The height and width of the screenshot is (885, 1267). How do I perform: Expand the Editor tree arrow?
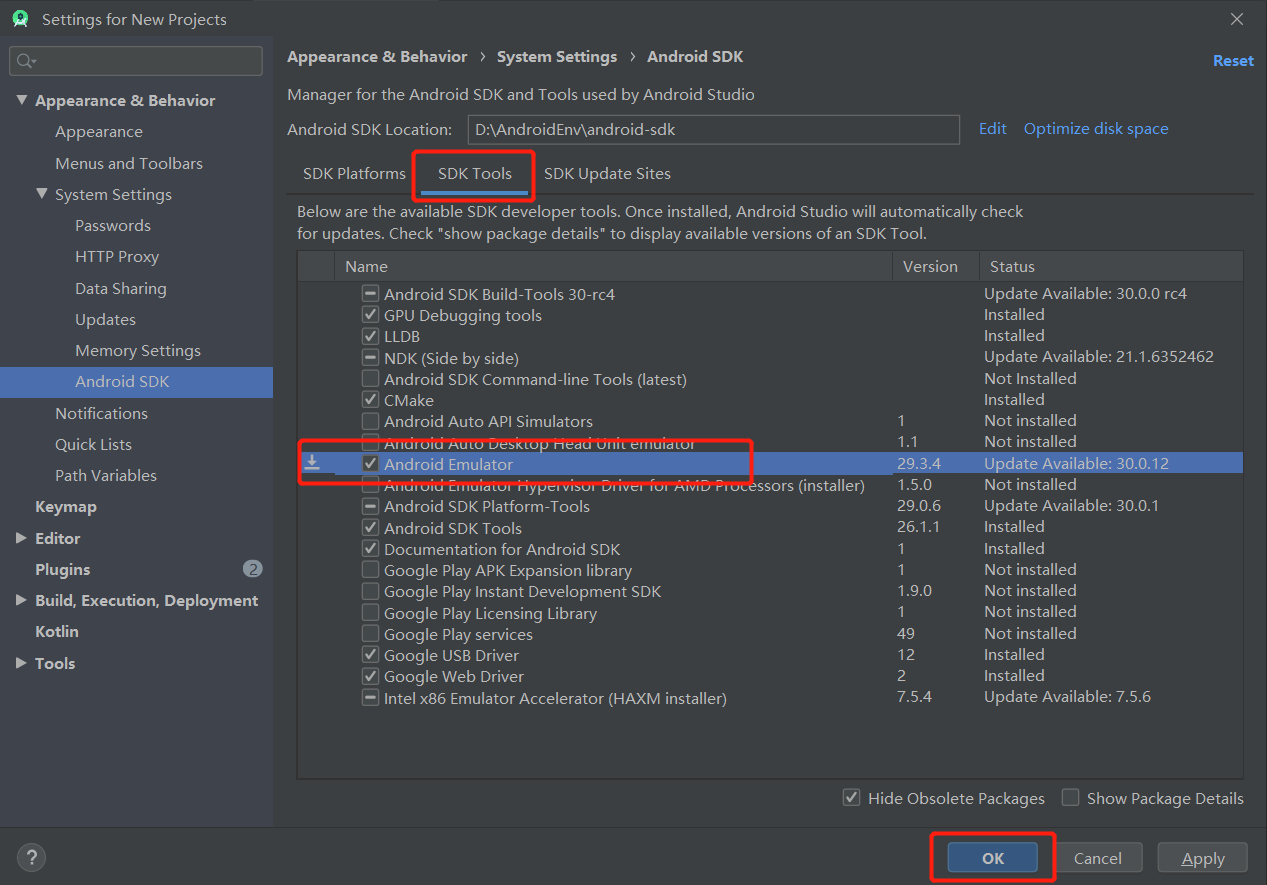[22, 538]
